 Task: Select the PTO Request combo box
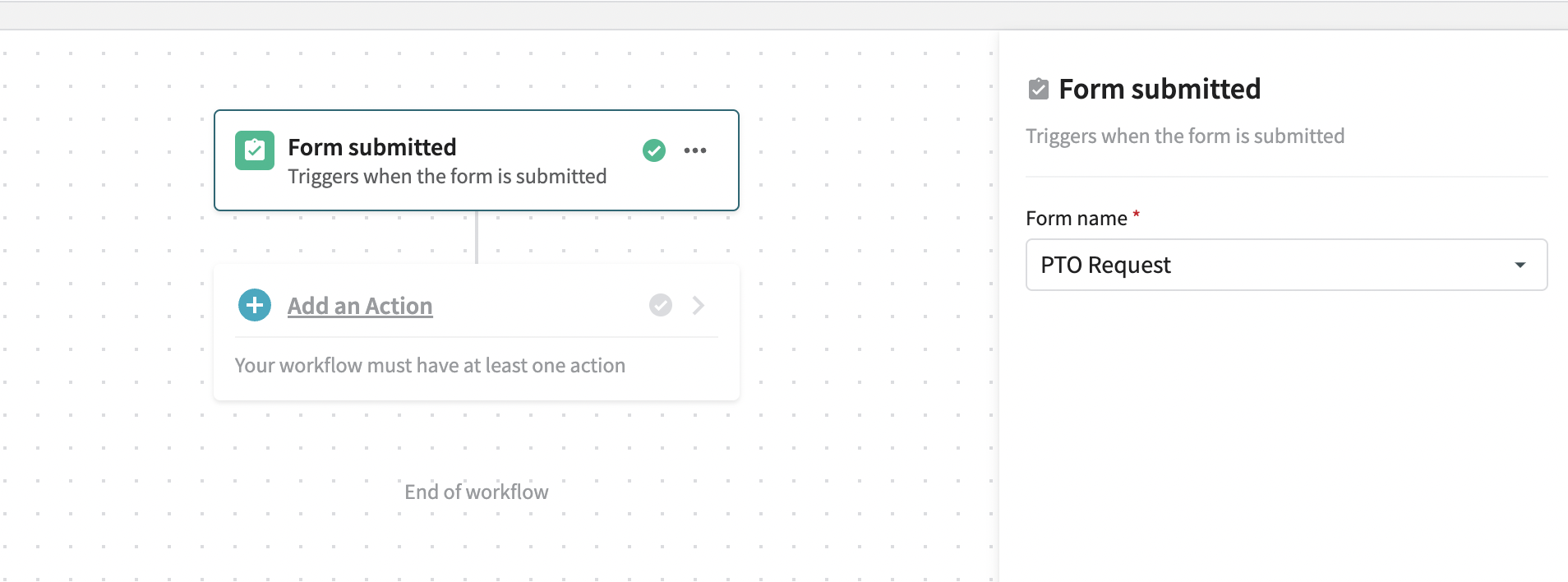point(1286,265)
